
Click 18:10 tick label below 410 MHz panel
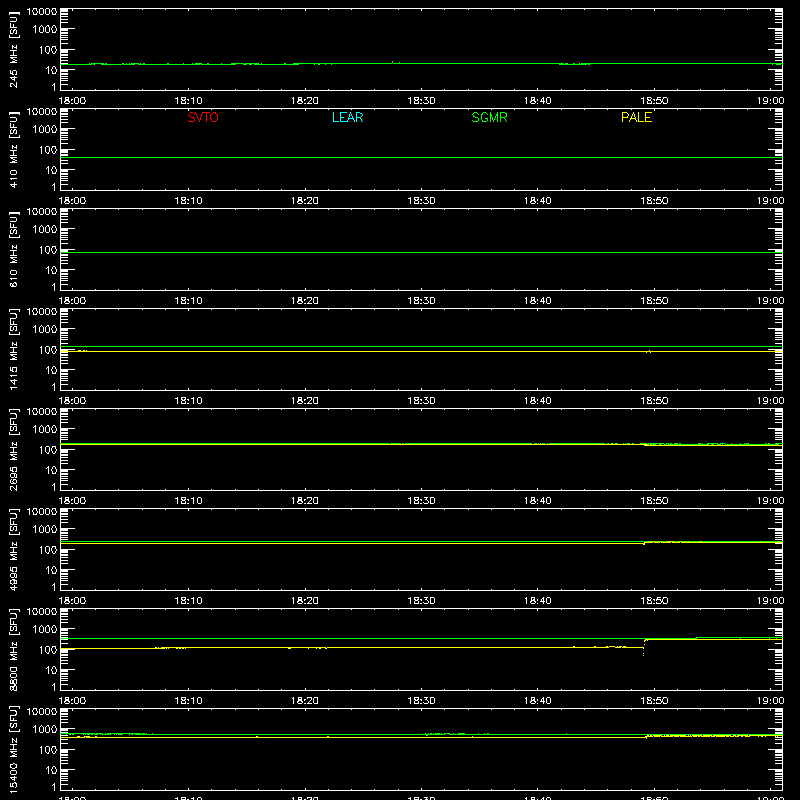point(188,201)
